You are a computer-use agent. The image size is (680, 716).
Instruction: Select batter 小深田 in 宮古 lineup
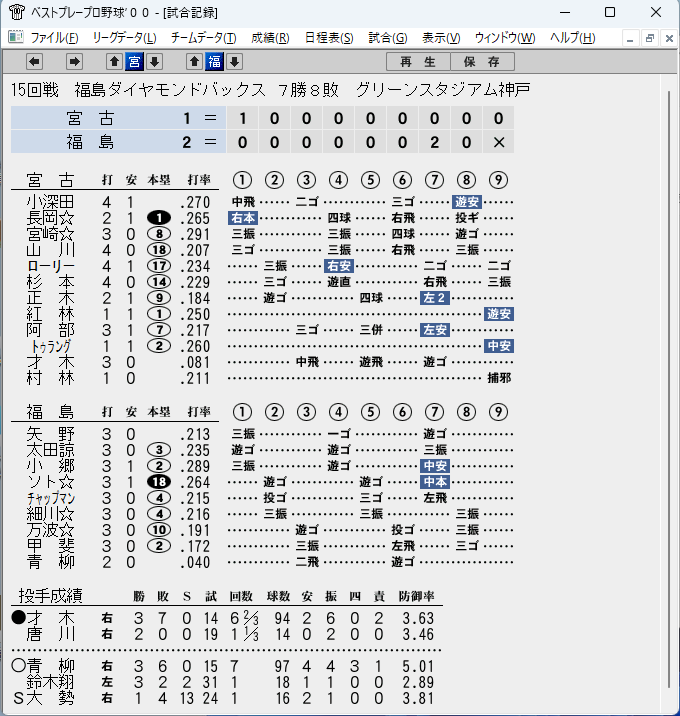(x=50, y=202)
